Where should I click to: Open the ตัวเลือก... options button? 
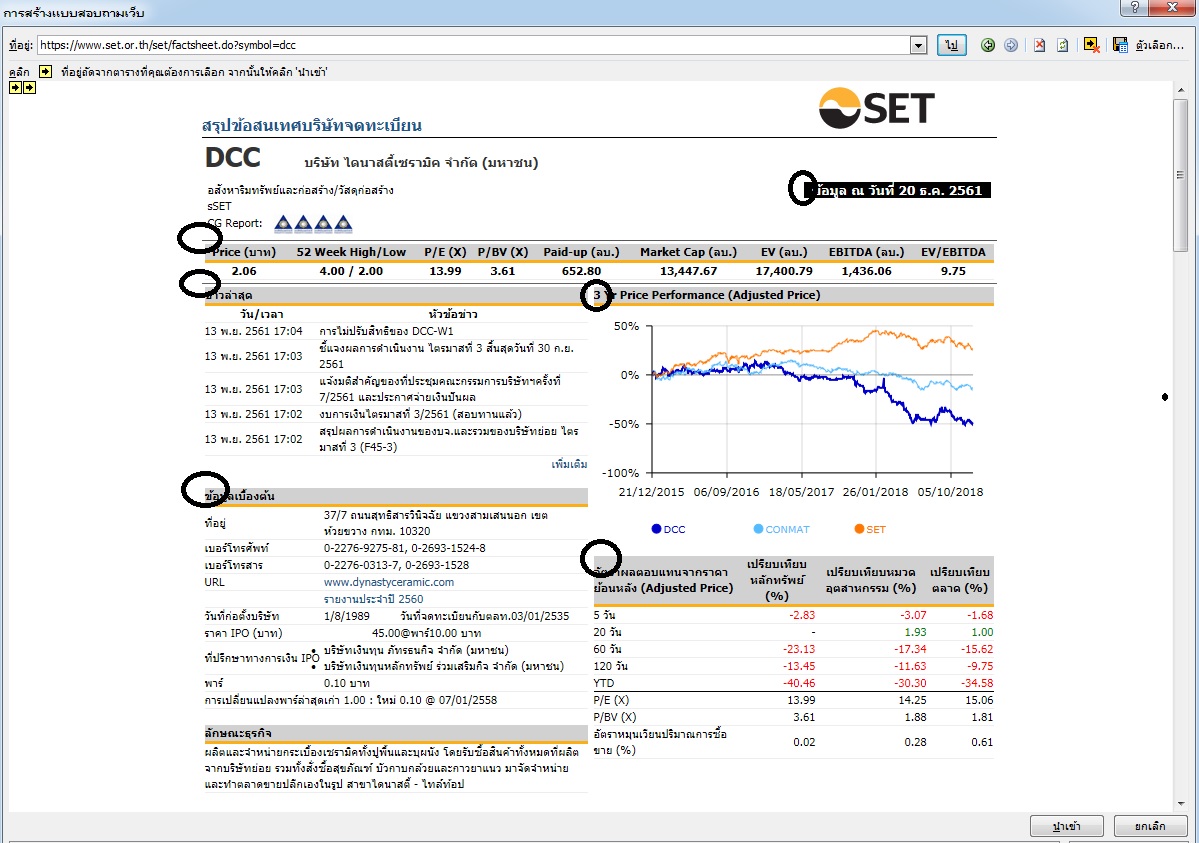(x=1160, y=45)
